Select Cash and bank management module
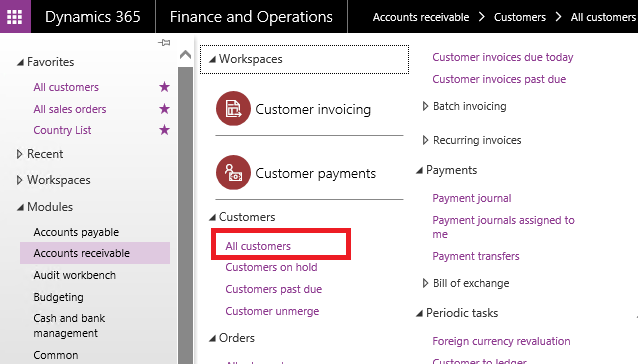 point(69,325)
